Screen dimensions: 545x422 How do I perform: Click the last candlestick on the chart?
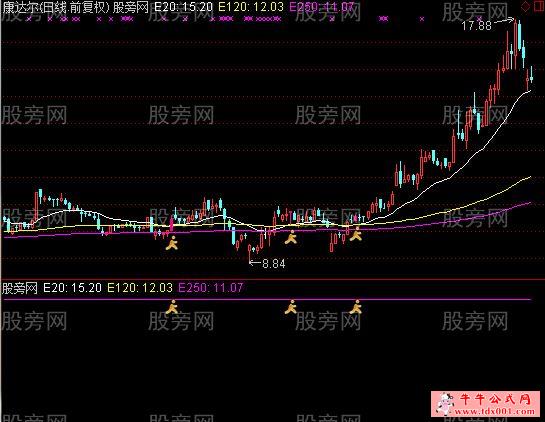pyautogui.click(x=531, y=75)
